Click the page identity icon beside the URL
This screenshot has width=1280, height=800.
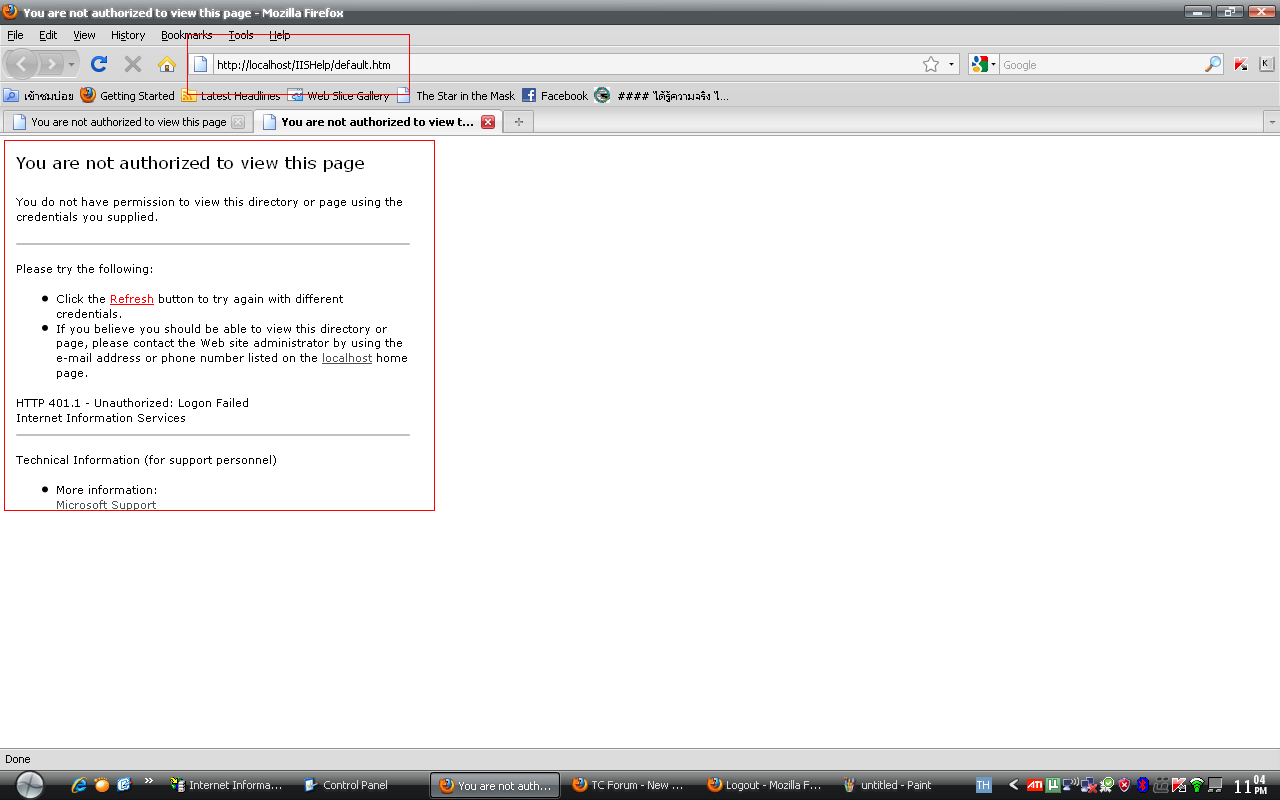(x=200, y=65)
